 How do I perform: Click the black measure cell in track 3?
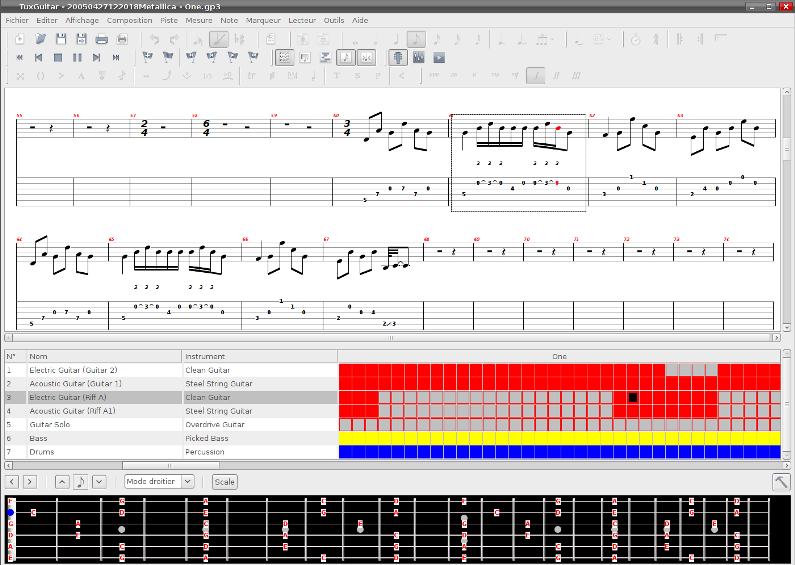point(633,398)
